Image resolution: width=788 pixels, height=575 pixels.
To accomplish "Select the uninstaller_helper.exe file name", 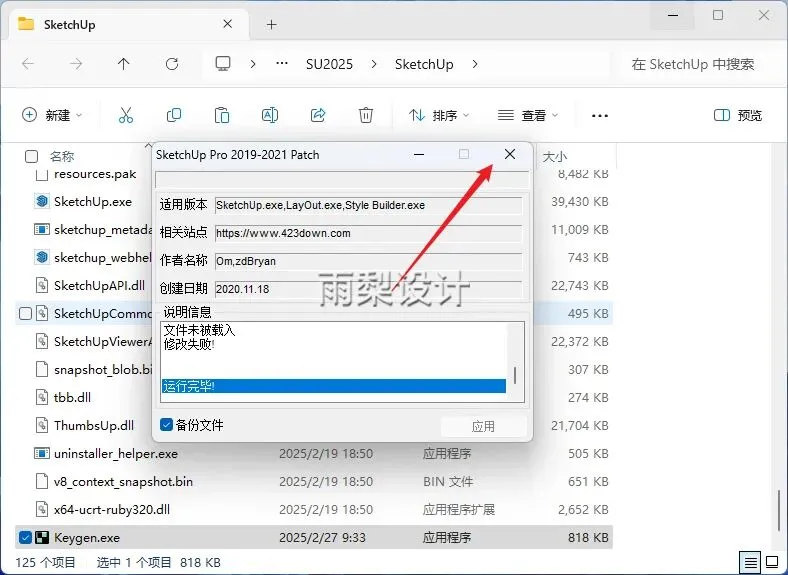I will pyautogui.click(x=116, y=453).
